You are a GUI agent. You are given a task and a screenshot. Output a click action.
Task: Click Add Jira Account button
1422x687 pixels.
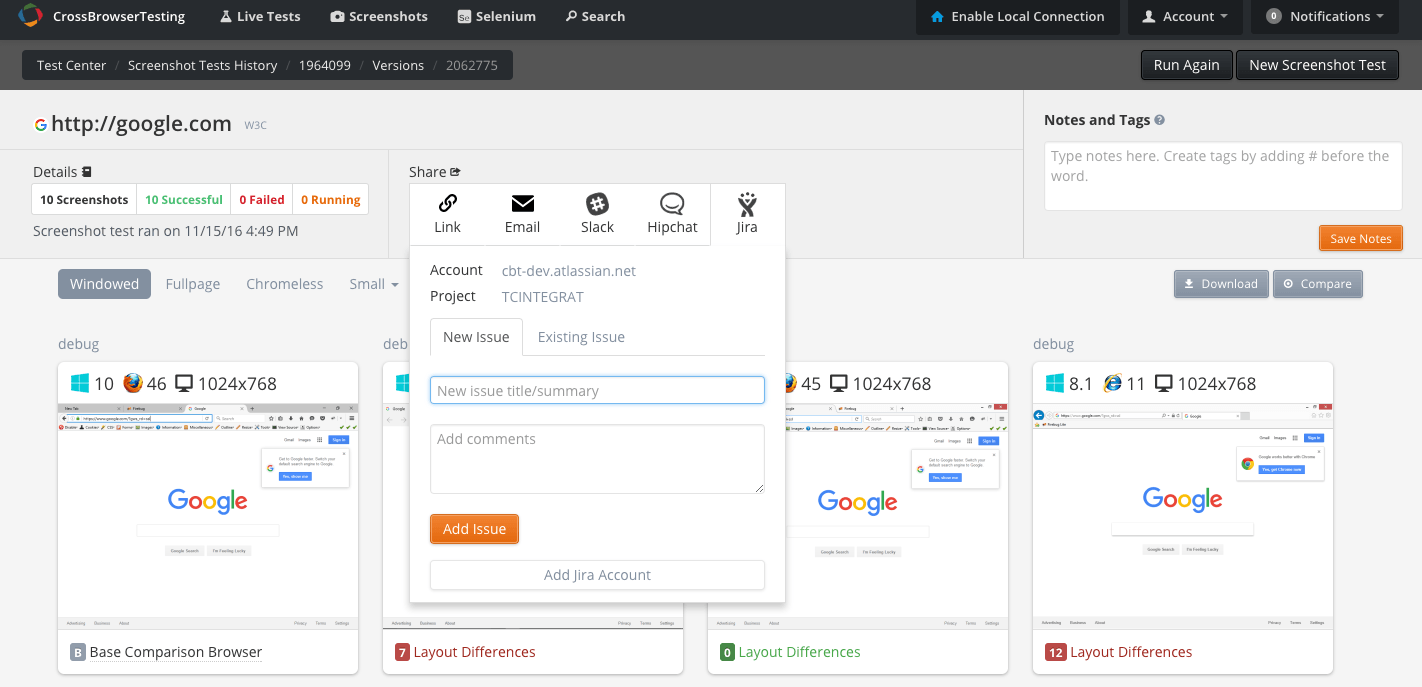point(597,575)
